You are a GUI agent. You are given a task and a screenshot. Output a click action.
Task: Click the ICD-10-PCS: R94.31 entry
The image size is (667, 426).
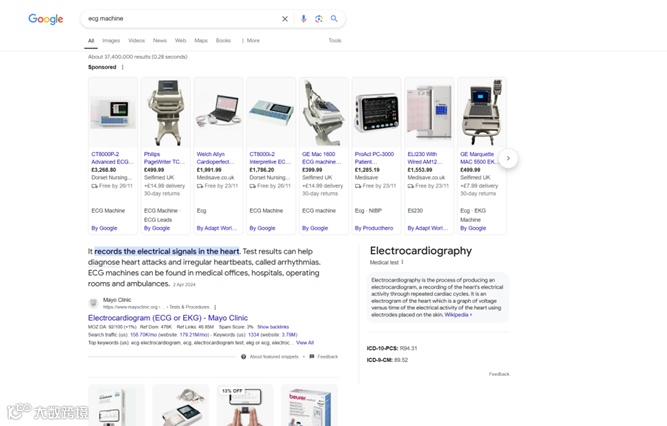pyautogui.click(x=392, y=348)
